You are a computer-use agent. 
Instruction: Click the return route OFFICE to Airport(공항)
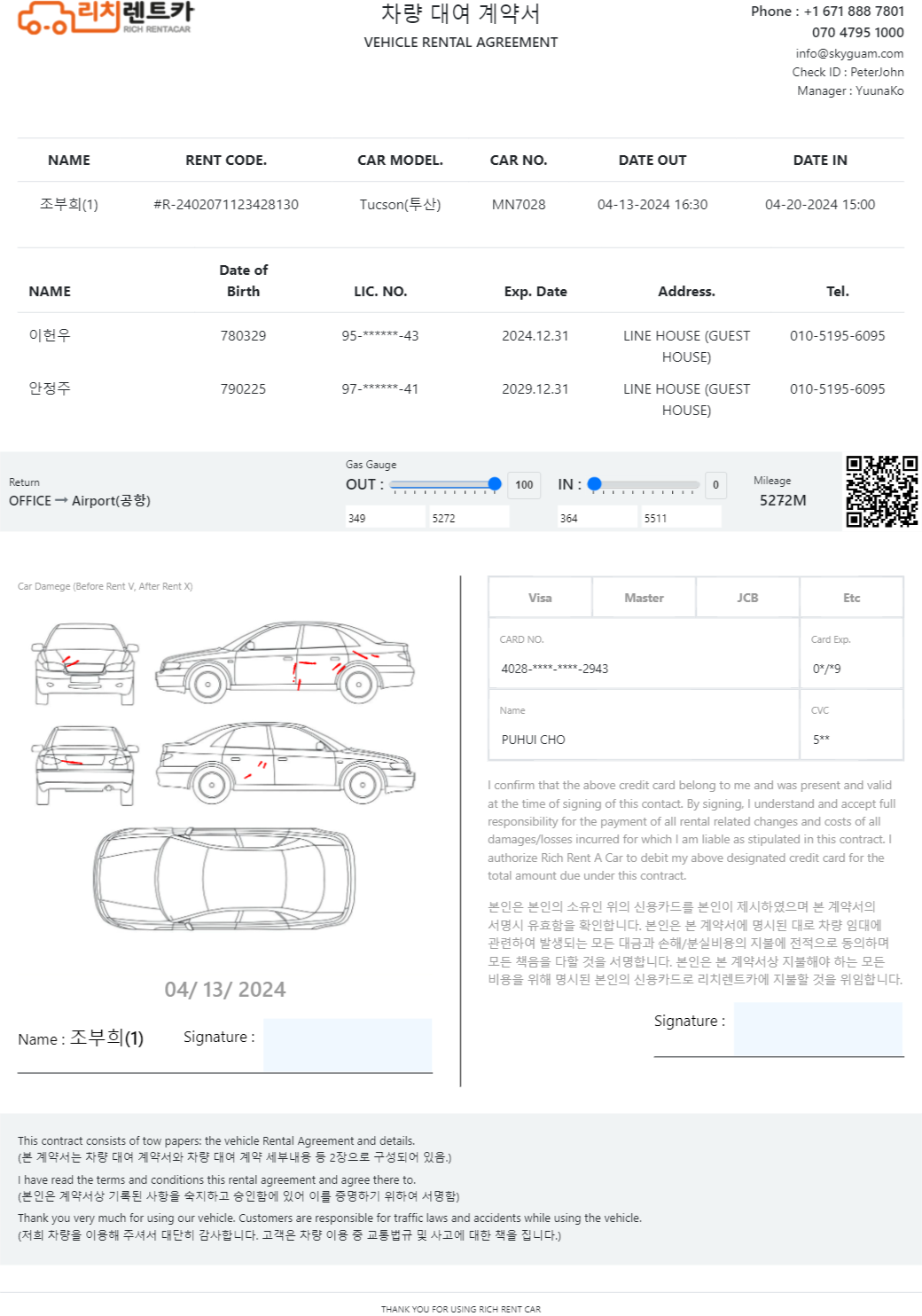pos(80,501)
